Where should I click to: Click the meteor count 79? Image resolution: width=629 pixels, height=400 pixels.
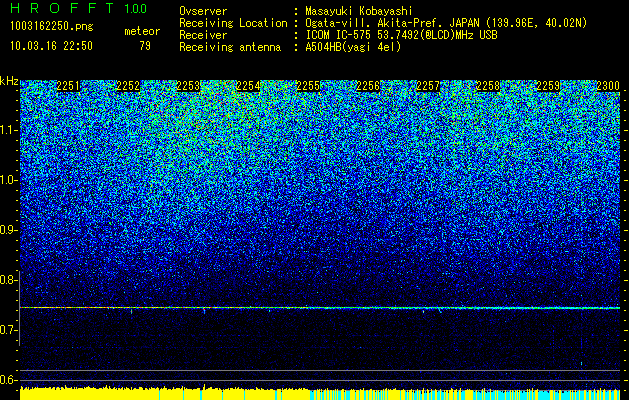(x=145, y=46)
